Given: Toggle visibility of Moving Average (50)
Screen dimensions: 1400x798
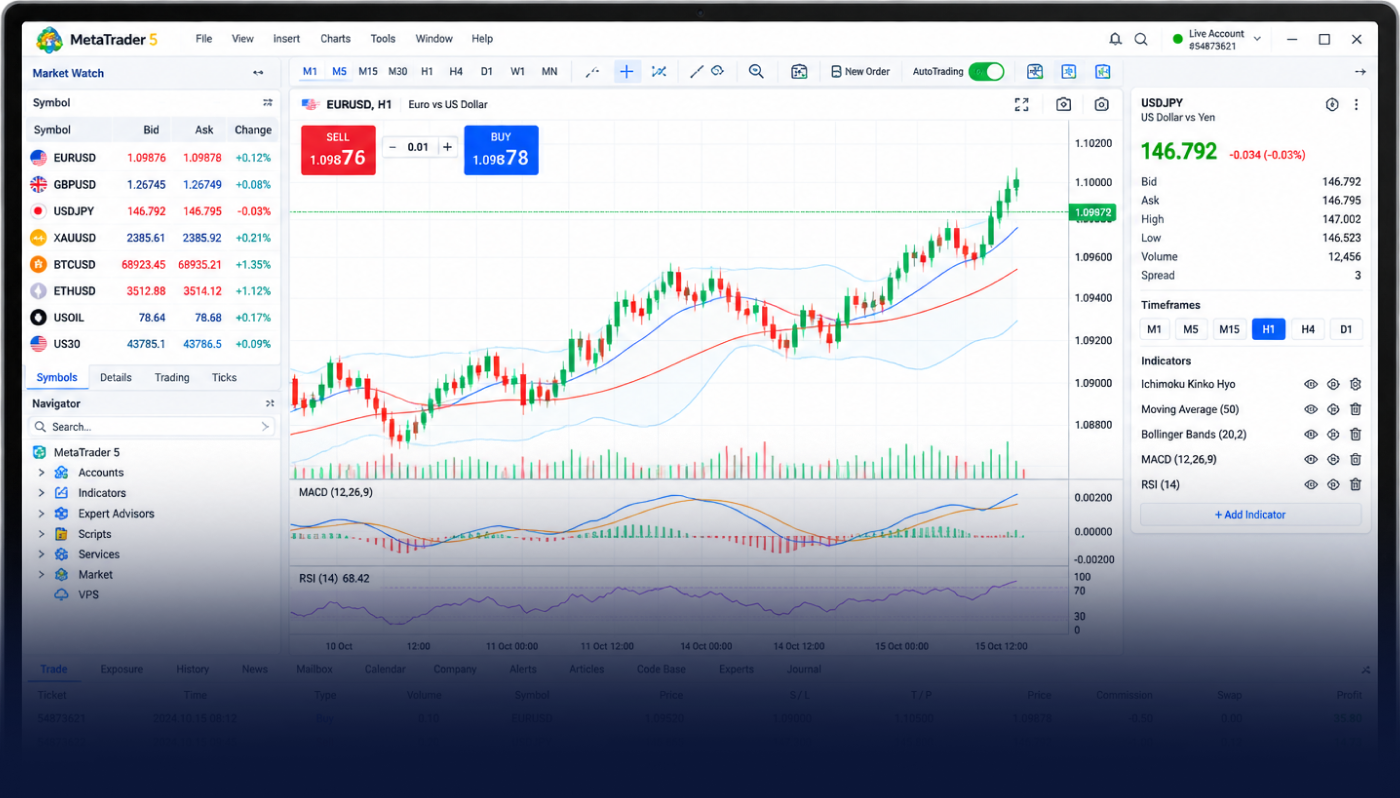Looking at the screenshot, I should pos(1311,409).
